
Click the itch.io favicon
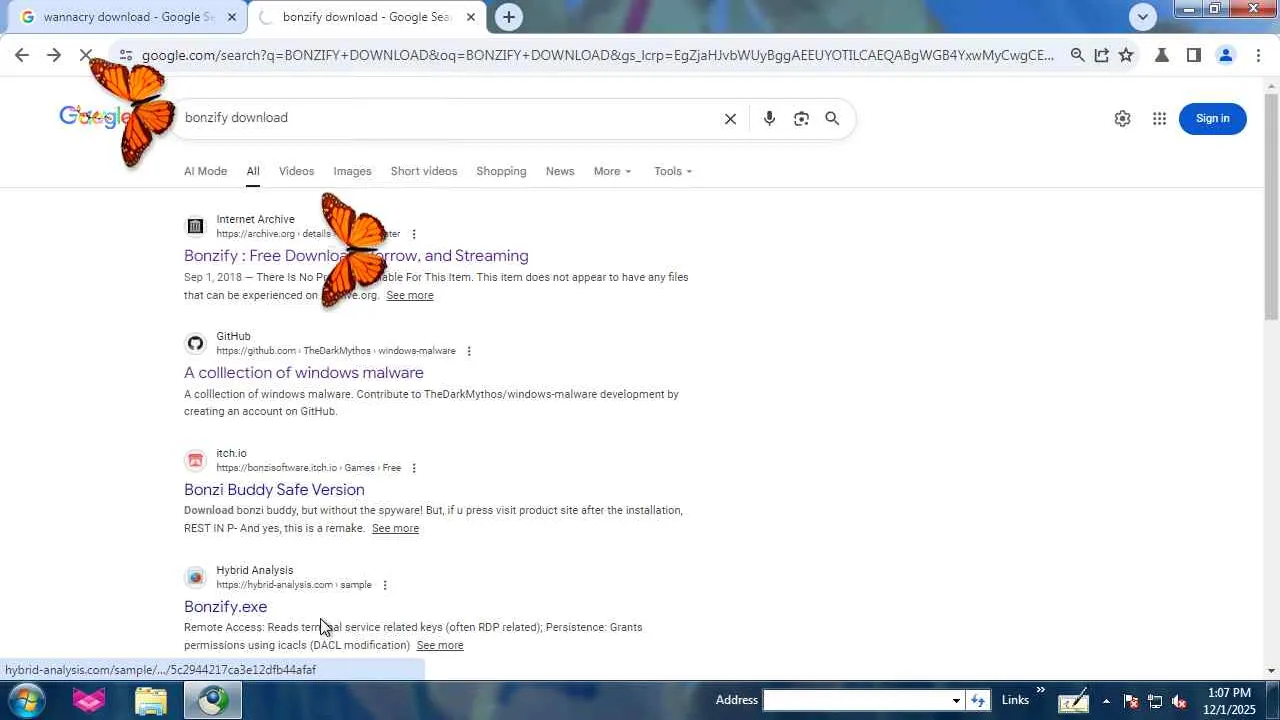click(196, 460)
